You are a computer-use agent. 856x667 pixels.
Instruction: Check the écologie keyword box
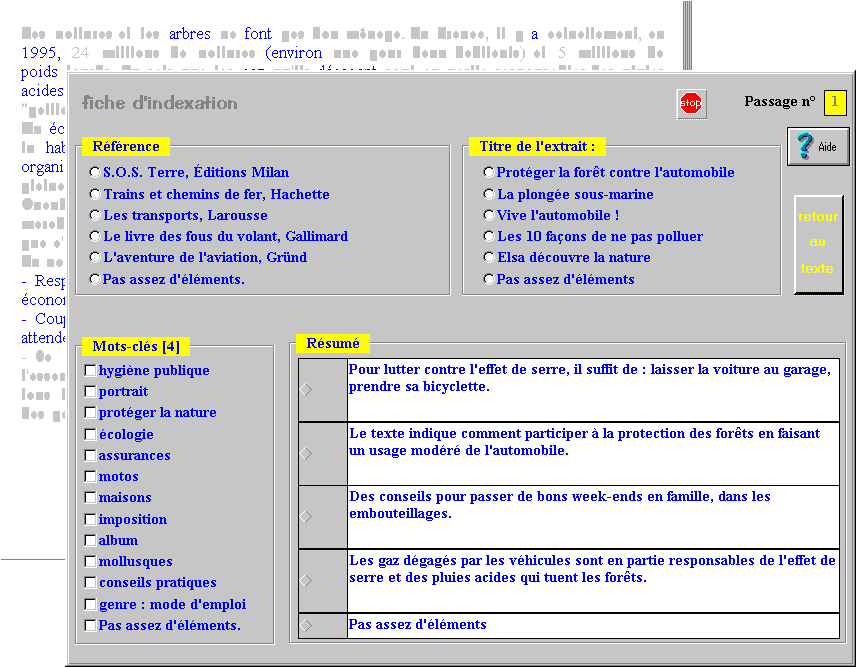pyautogui.click(x=91, y=435)
